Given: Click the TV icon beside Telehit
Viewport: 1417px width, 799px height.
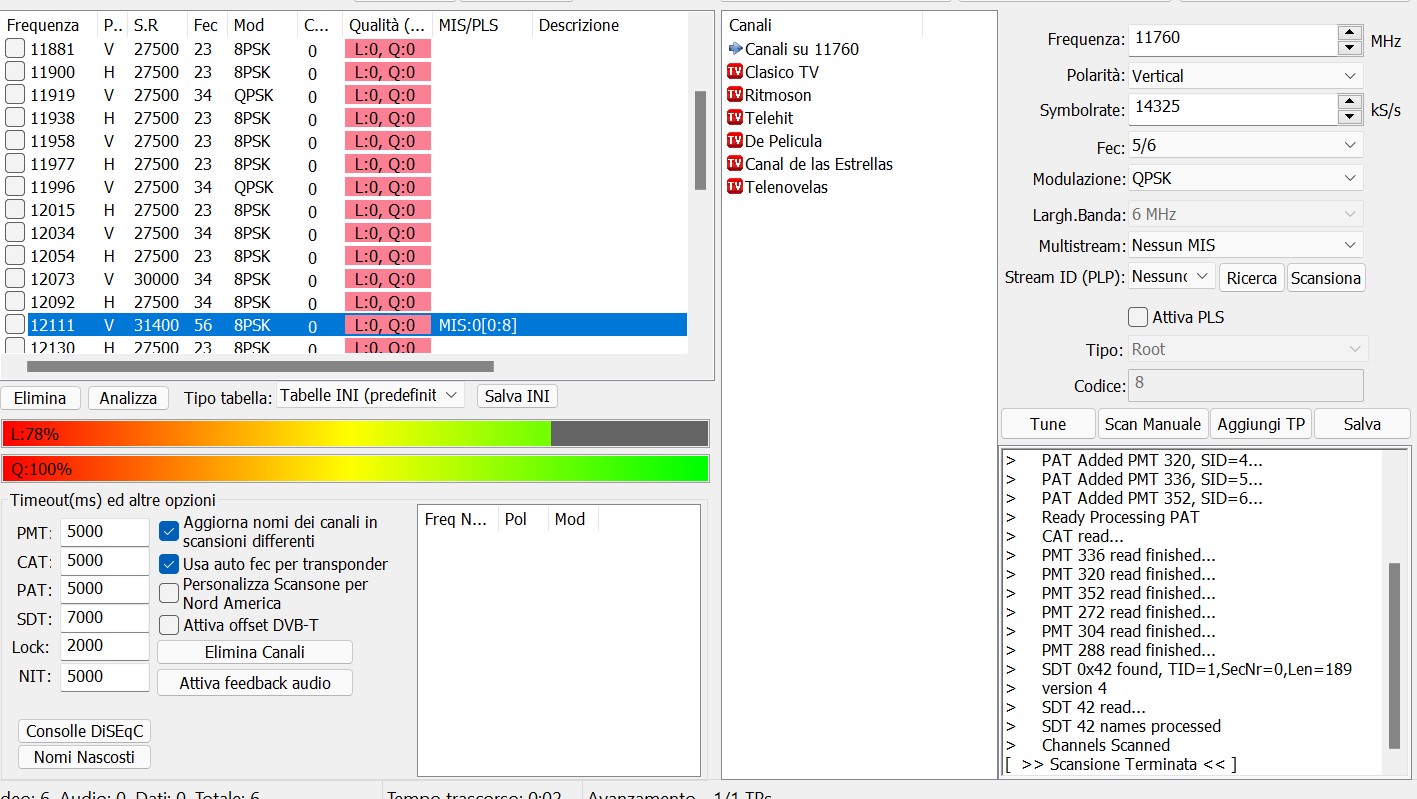Looking at the screenshot, I should coord(735,118).
